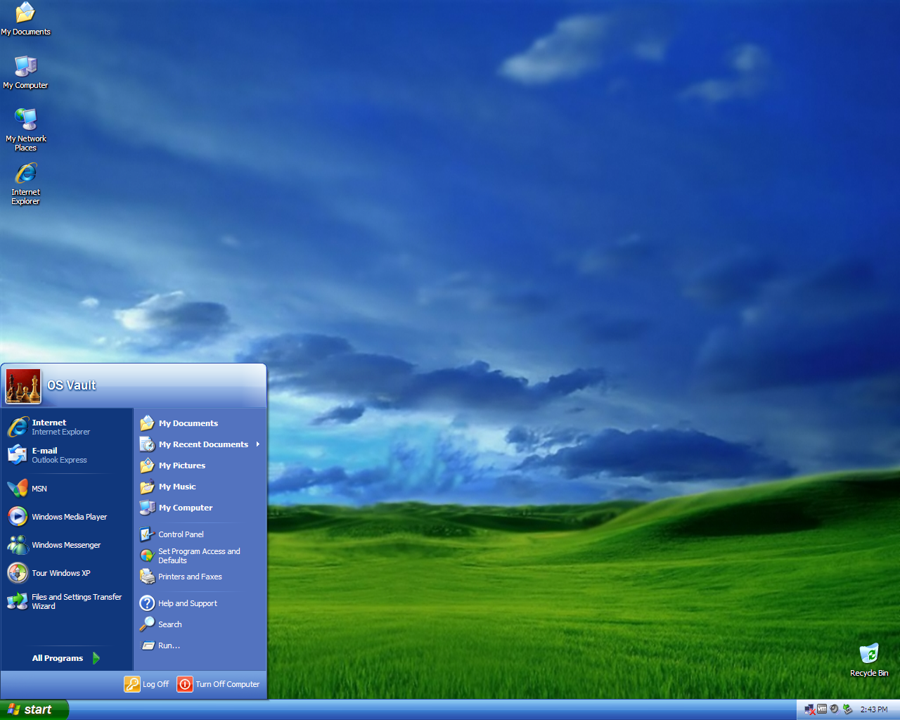Click the OS Vault chess user picture

click(23, 386)
